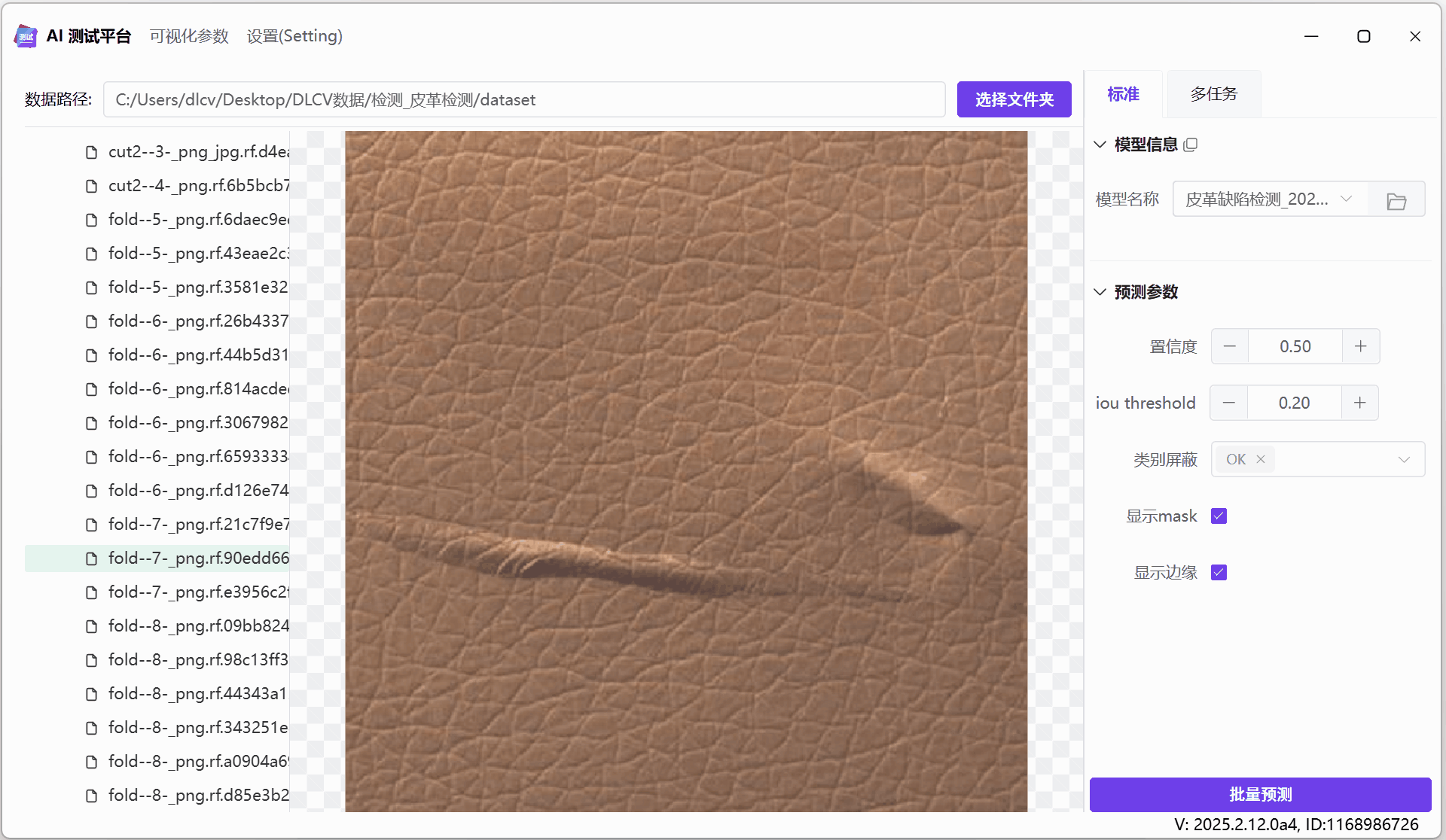This screenshot has width=1446, height=840.
Task: Click the file icon of fold--8-_png.rf.a0904a6
Action: [92, 762]
